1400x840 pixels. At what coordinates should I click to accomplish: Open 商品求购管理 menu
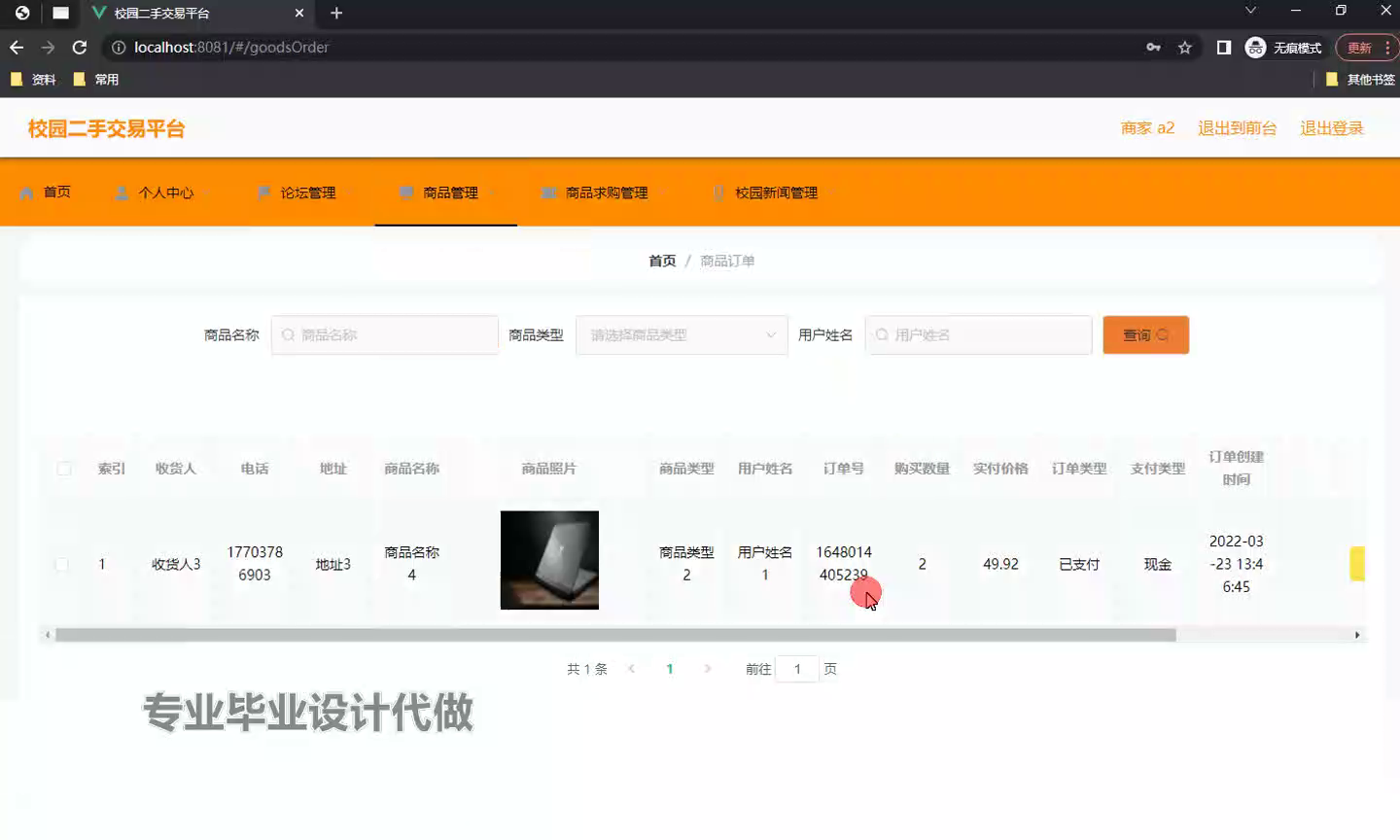click(x=601, y=192)
